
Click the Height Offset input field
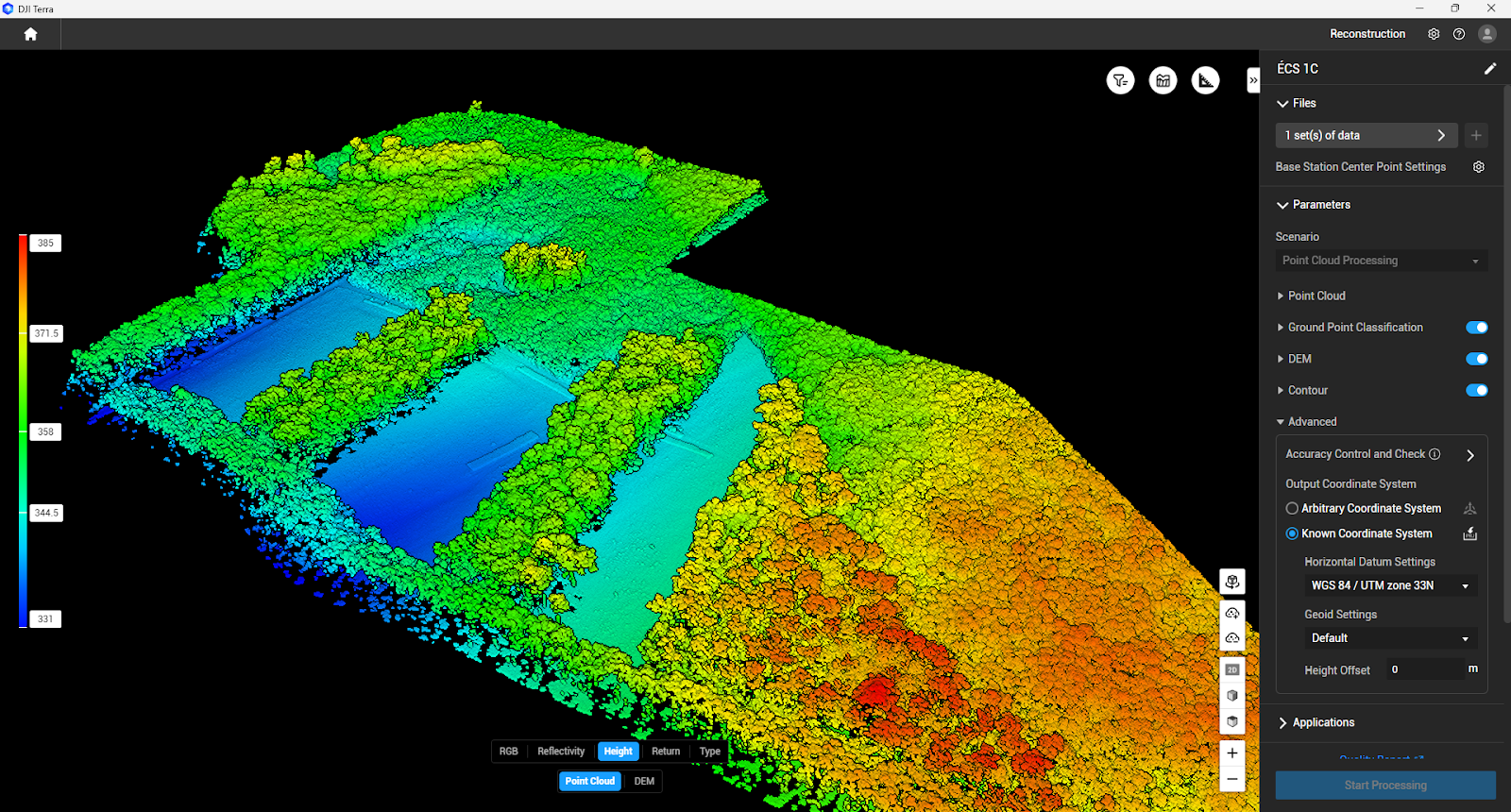pos(1423,669)
